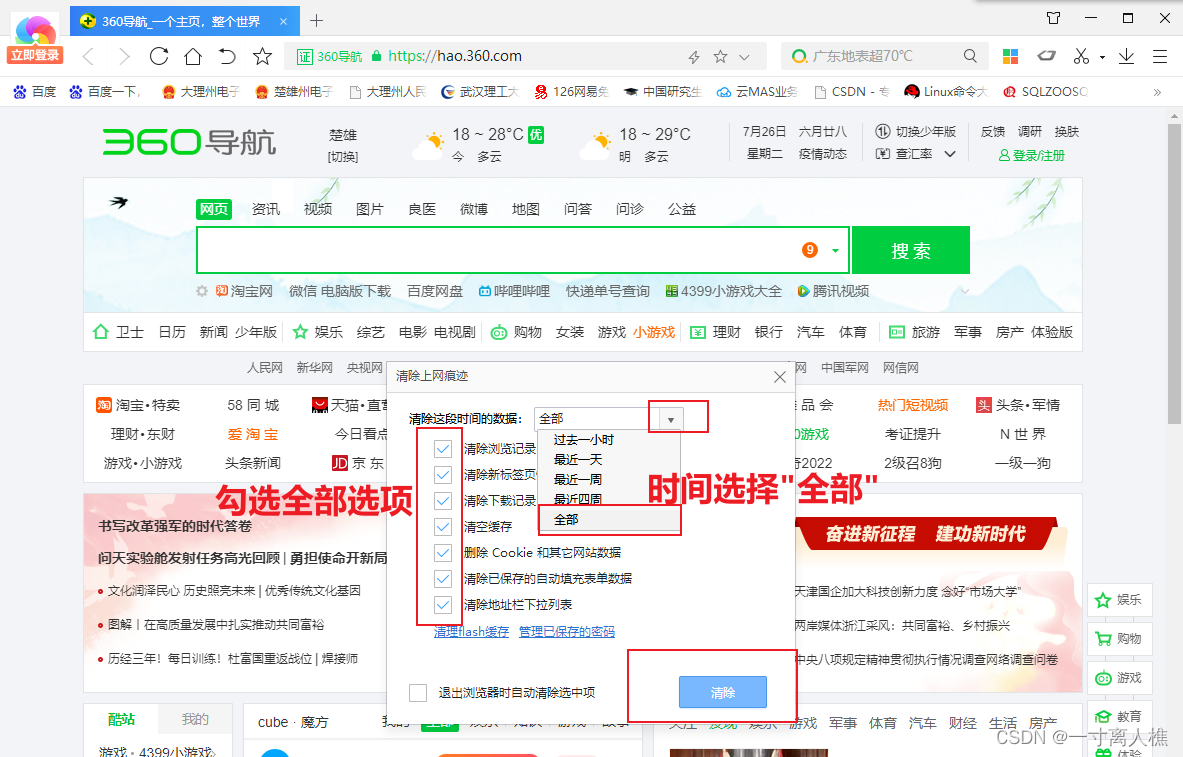
Task: Bookmark page with toolbar star icon
Action: pos(263,56)
